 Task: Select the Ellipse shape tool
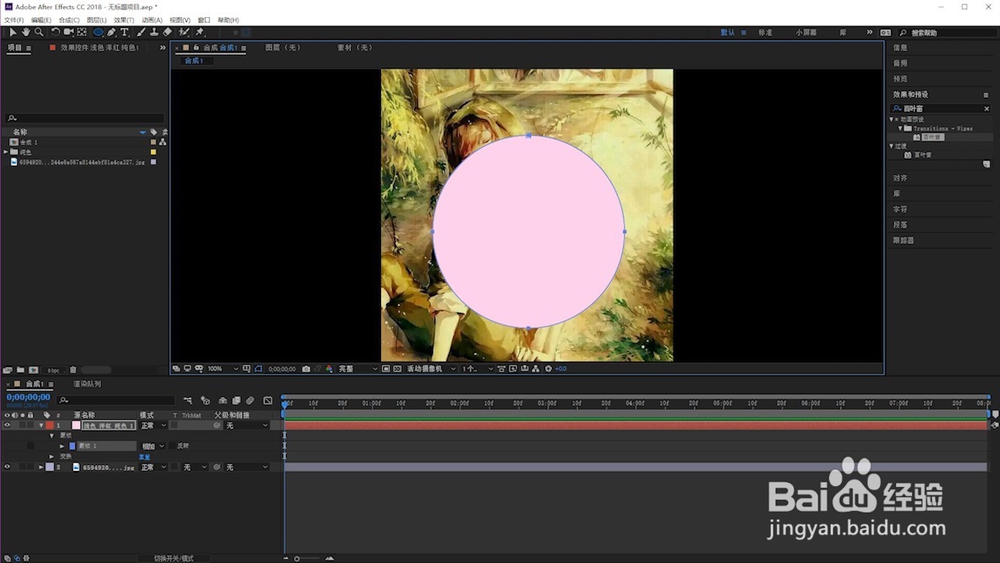(98, 32)
